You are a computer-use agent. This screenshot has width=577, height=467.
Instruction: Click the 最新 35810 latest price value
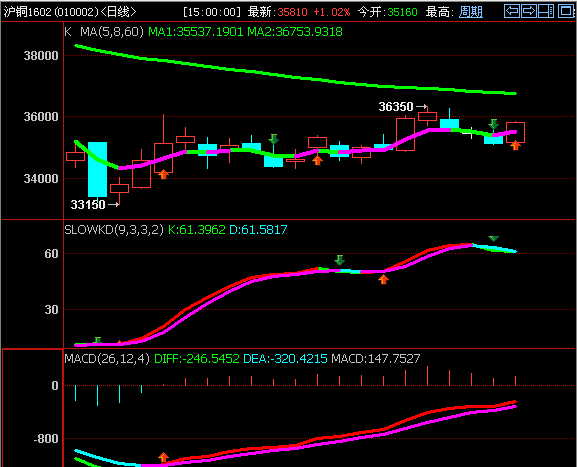(293, 12)
